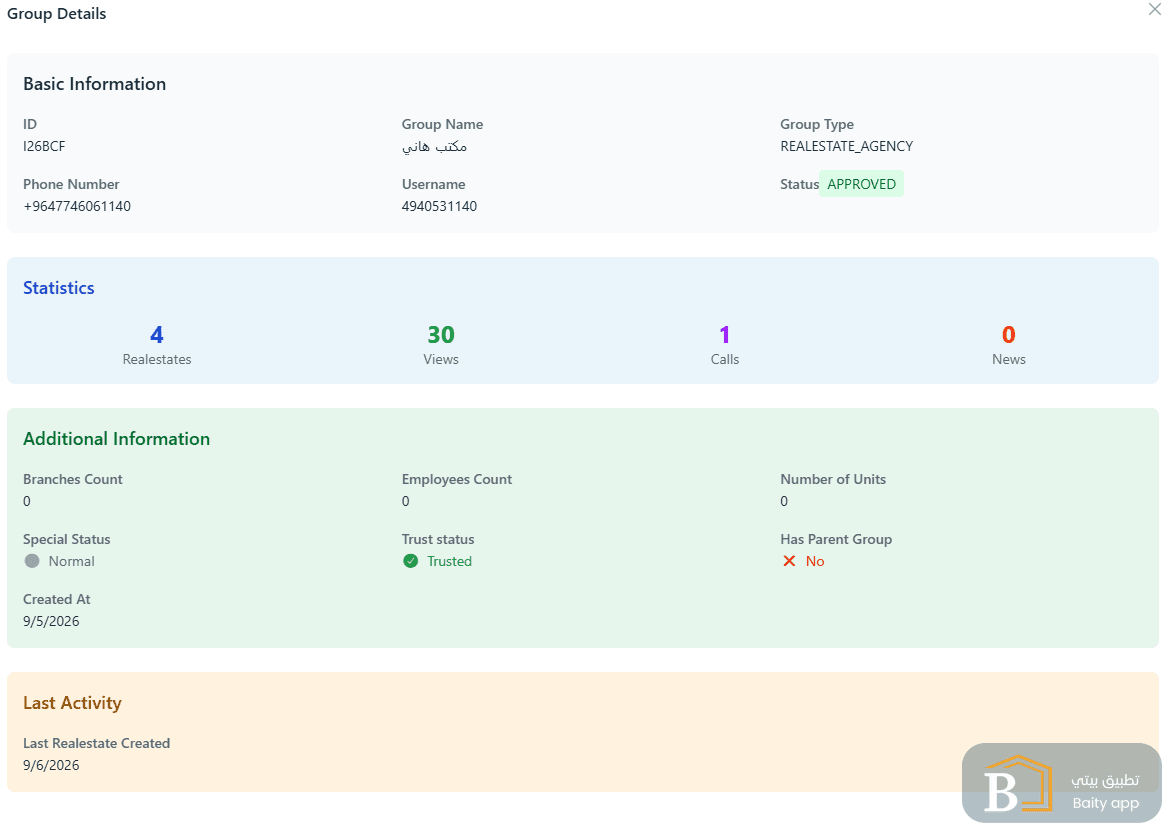This screenshot has height=823, width=1162.
Task: Select the Number of Units value 0
Action: coord(784,501)
